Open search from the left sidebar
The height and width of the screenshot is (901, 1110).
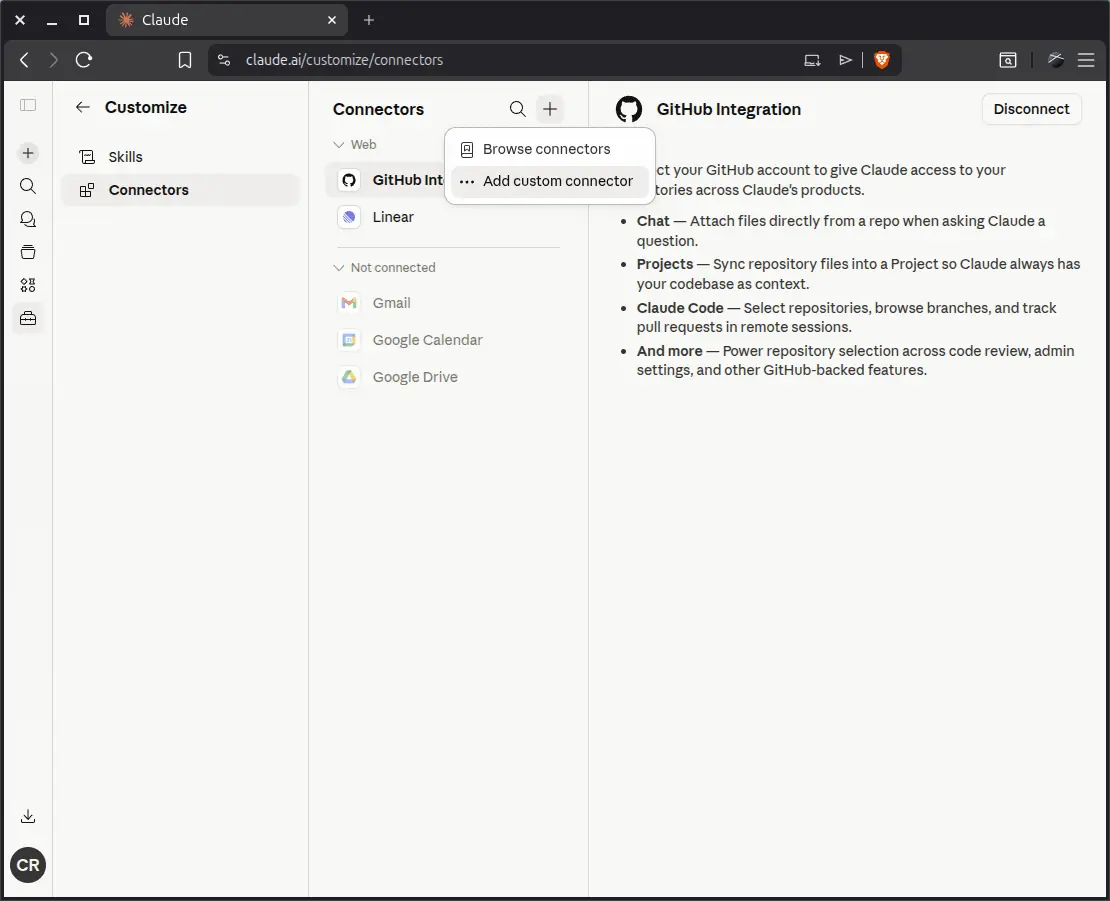[x=28, y=186]
